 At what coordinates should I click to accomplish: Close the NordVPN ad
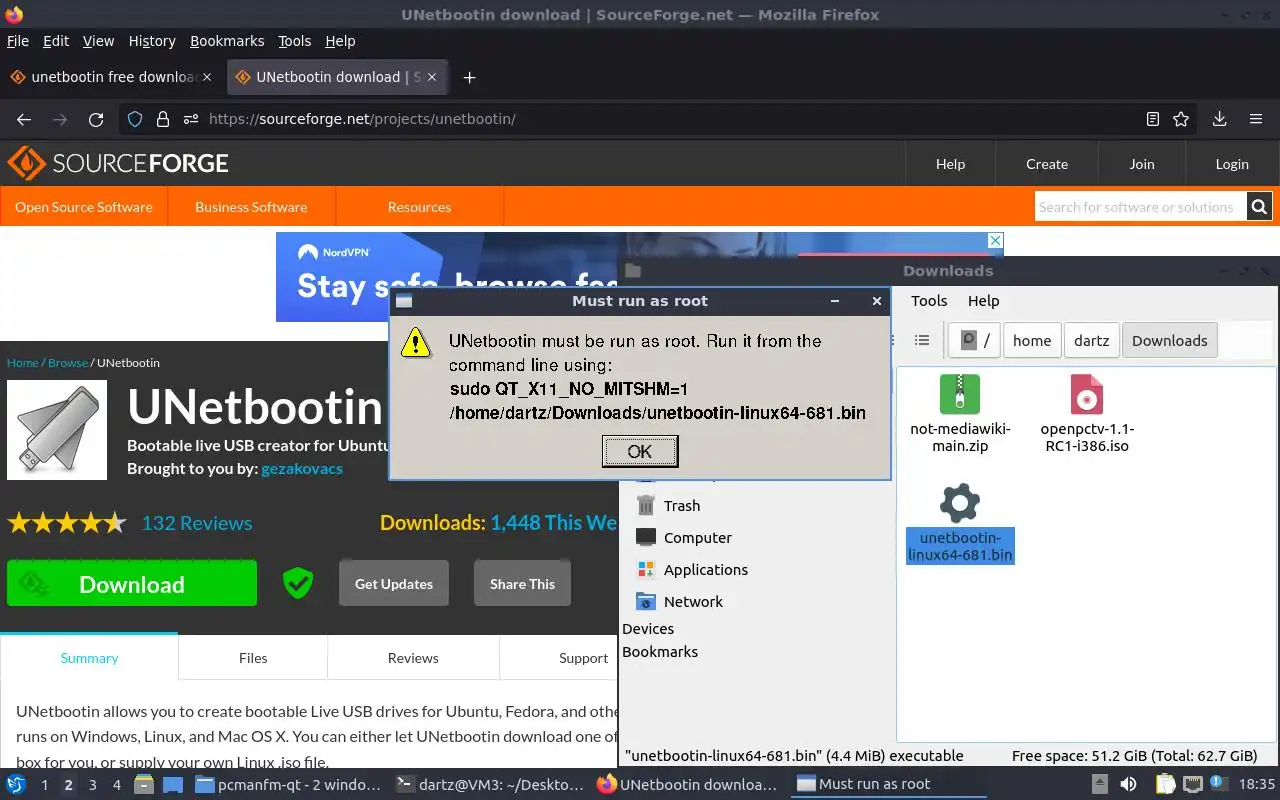click(995, 241)
